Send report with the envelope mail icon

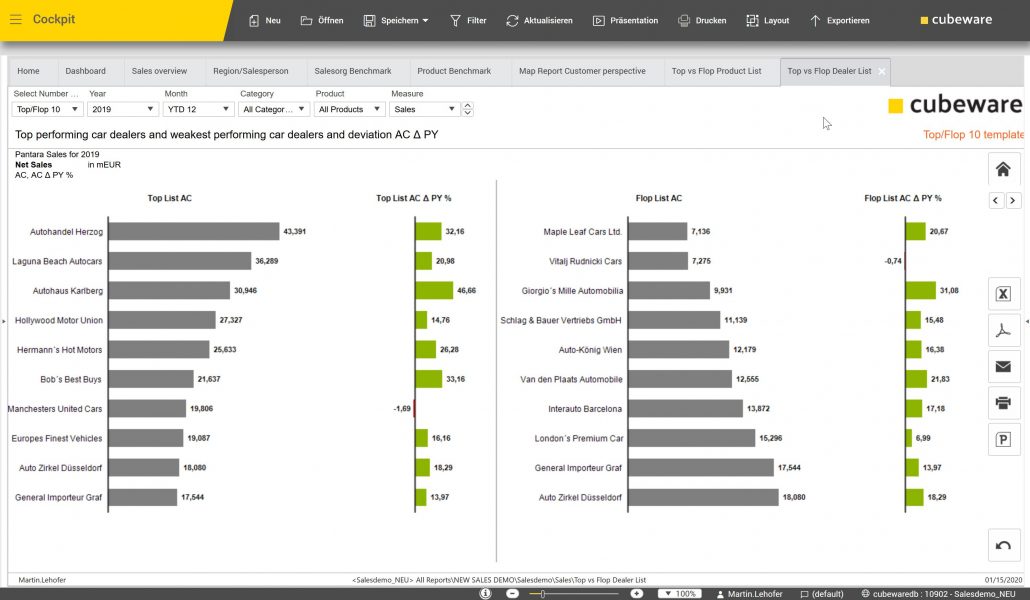tap(1003, 367)
